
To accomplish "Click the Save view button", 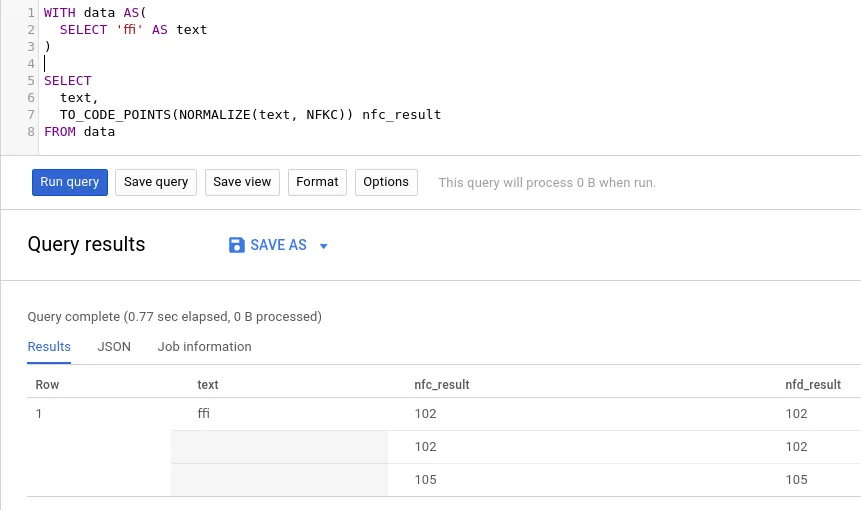I will point(242,182).
